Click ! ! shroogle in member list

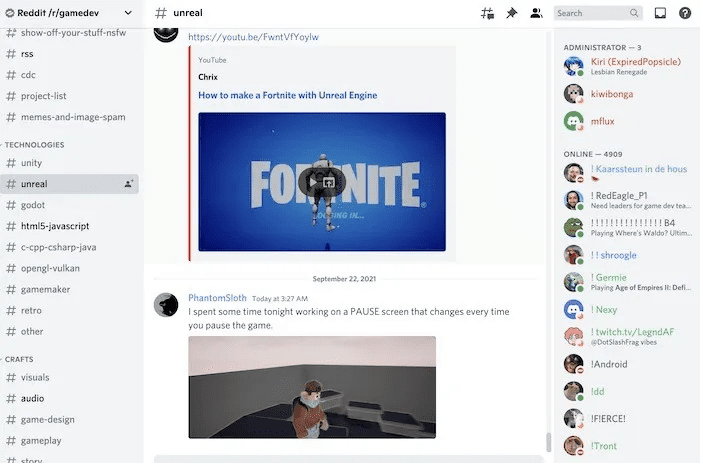(x=626, y=255)
